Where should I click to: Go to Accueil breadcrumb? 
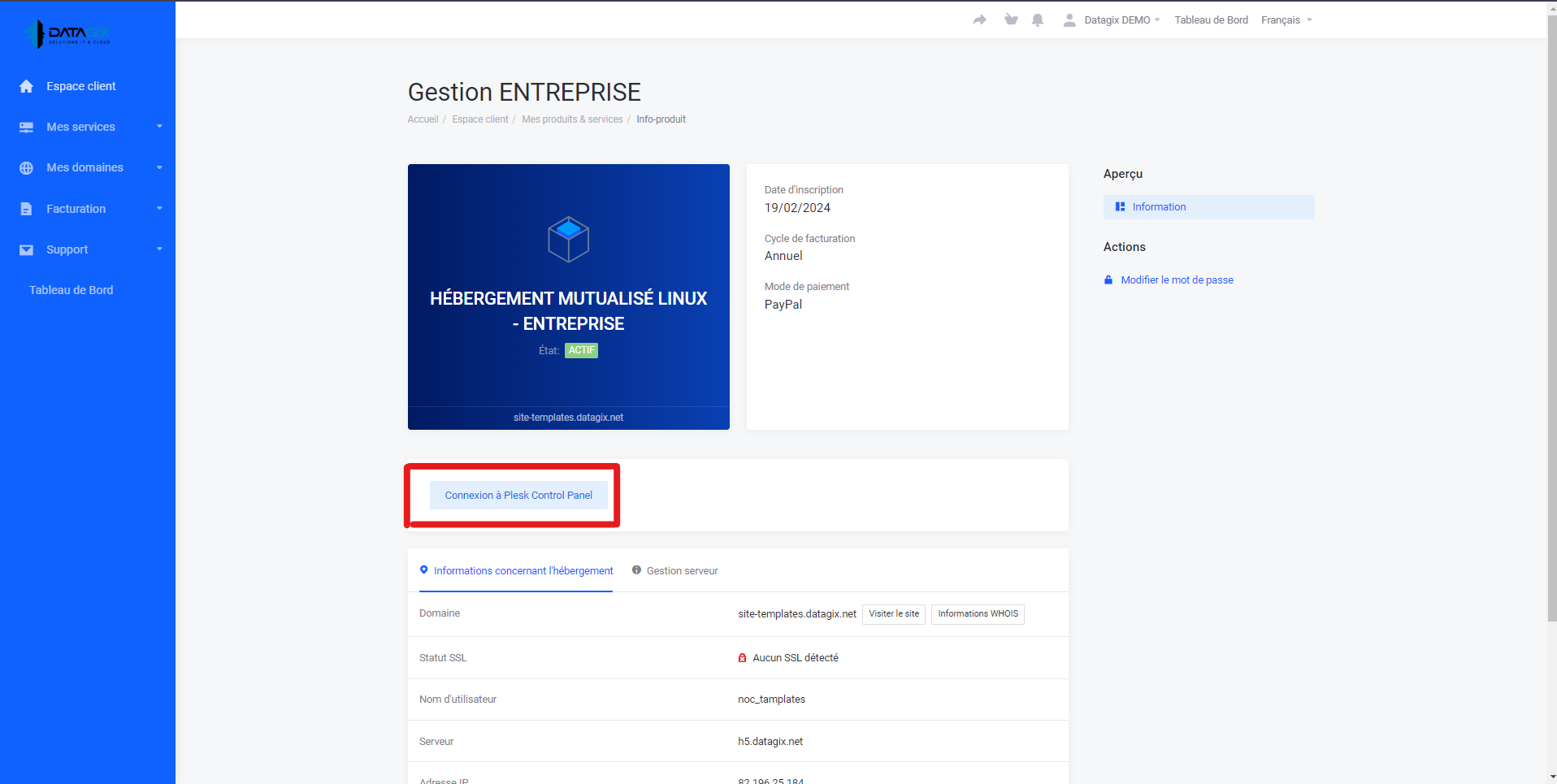[x=423, y=119]
